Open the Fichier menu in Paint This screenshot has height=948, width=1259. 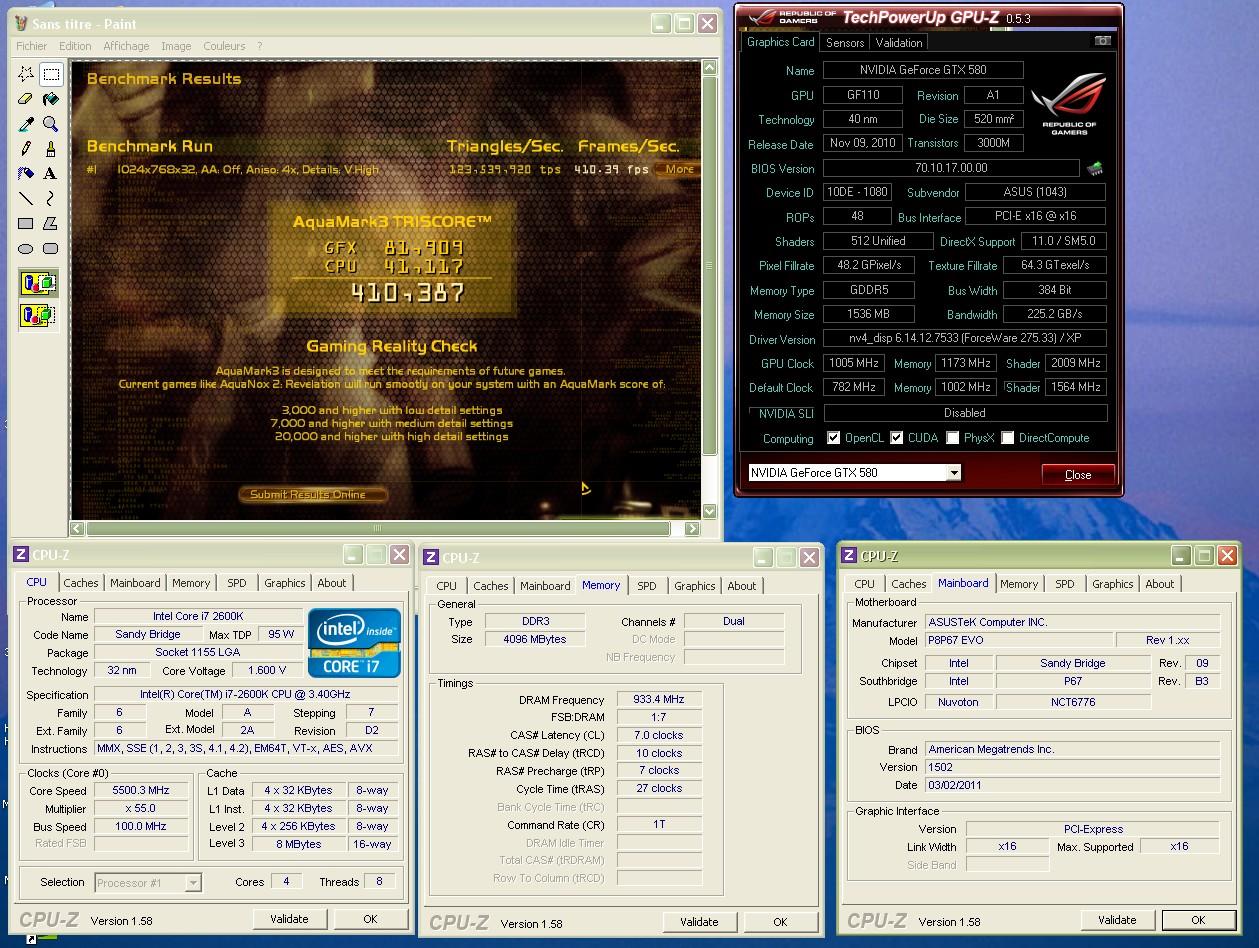tap(32, 46)
